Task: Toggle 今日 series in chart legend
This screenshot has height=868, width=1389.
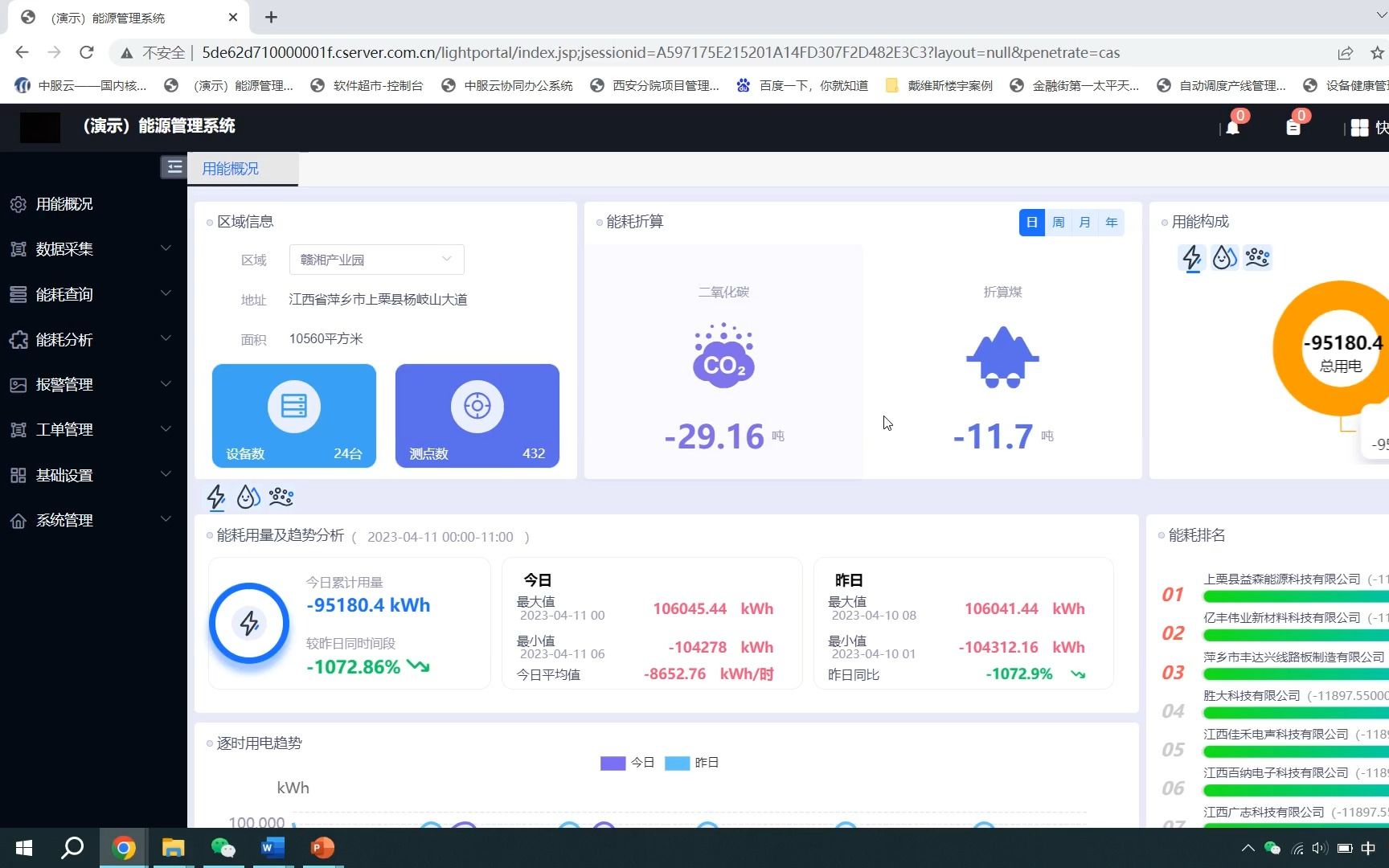Action: coord(627,763)
